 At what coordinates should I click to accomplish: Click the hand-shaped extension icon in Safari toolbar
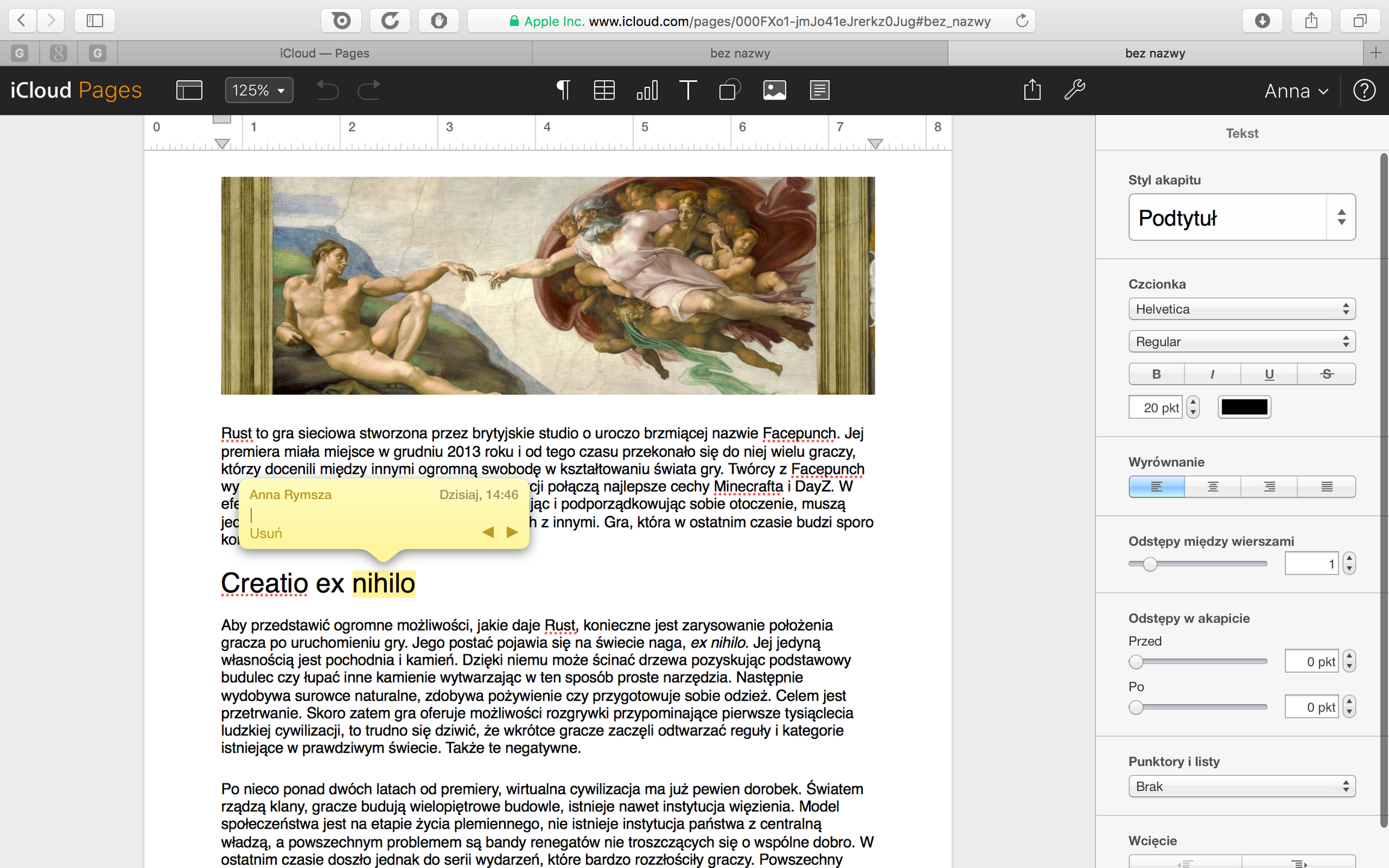[x=439, y=20]
